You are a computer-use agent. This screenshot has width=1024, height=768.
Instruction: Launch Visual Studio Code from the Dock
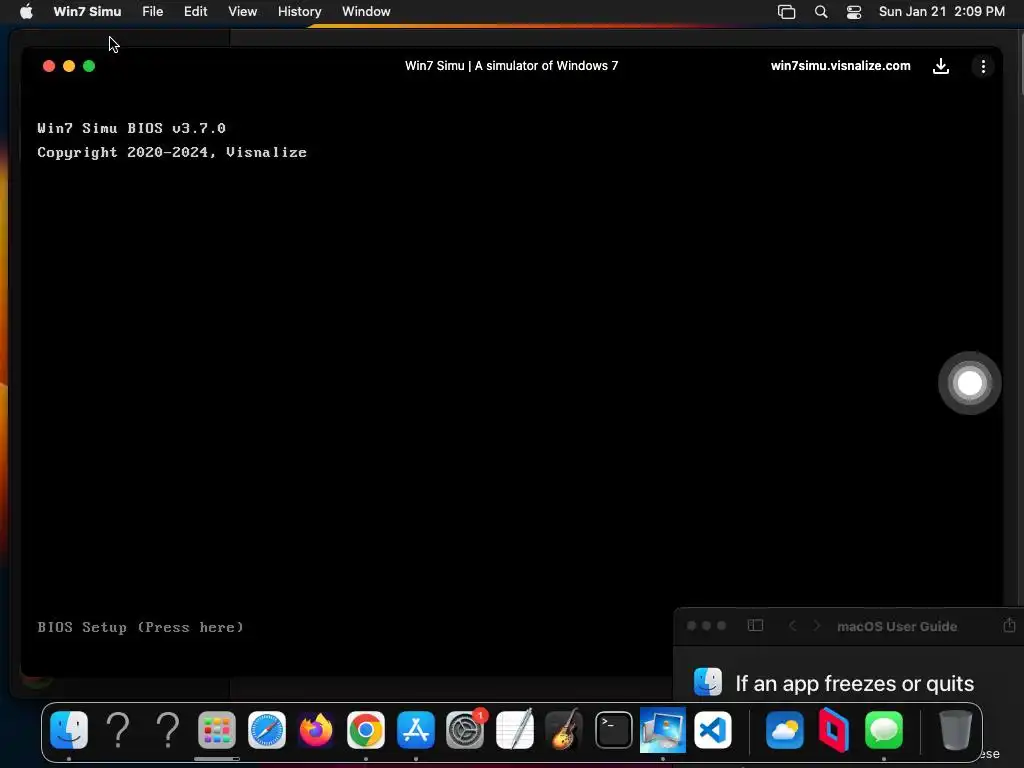coord(712,729)
